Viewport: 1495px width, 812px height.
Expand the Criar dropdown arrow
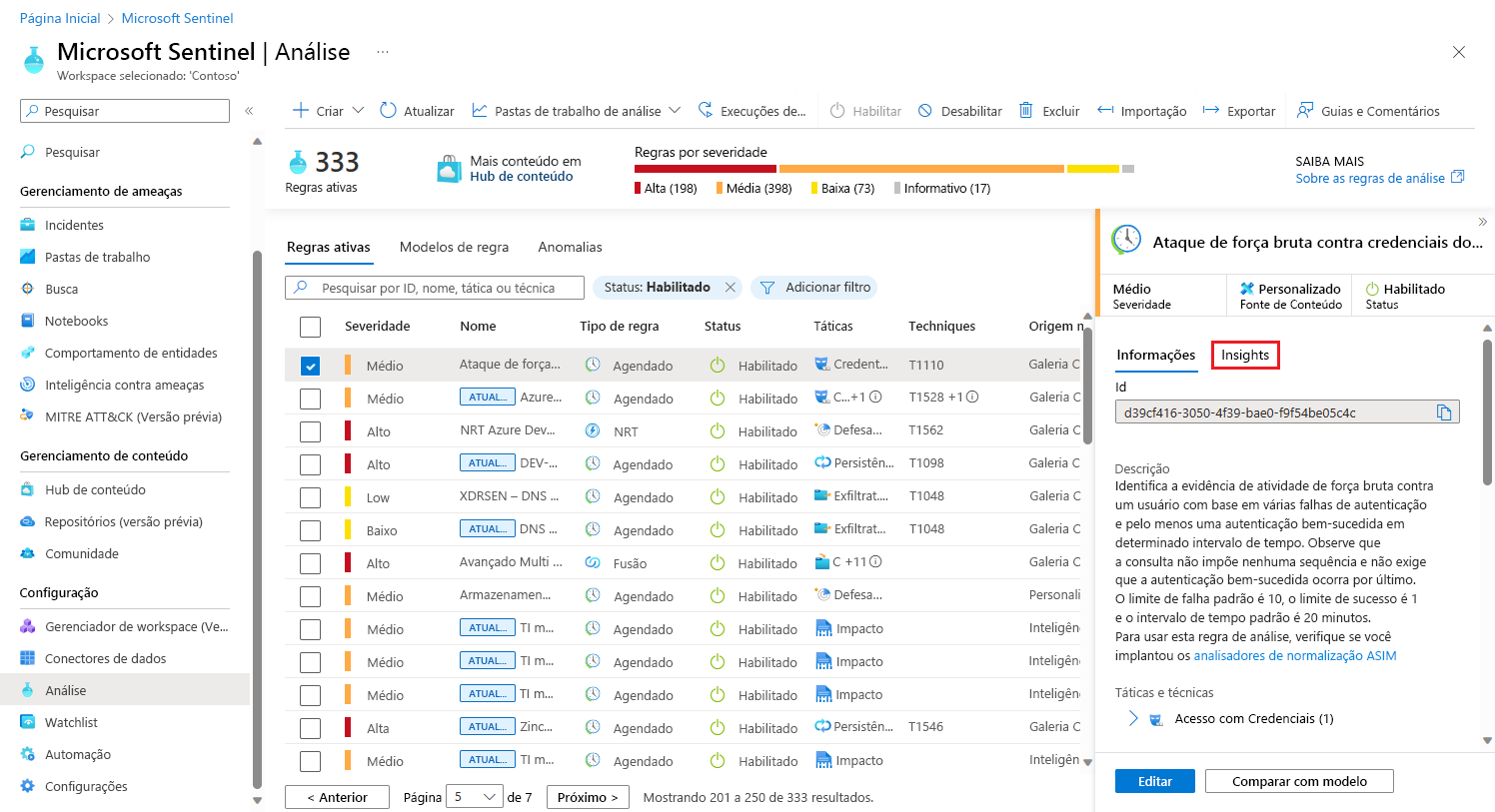(358, 110)
